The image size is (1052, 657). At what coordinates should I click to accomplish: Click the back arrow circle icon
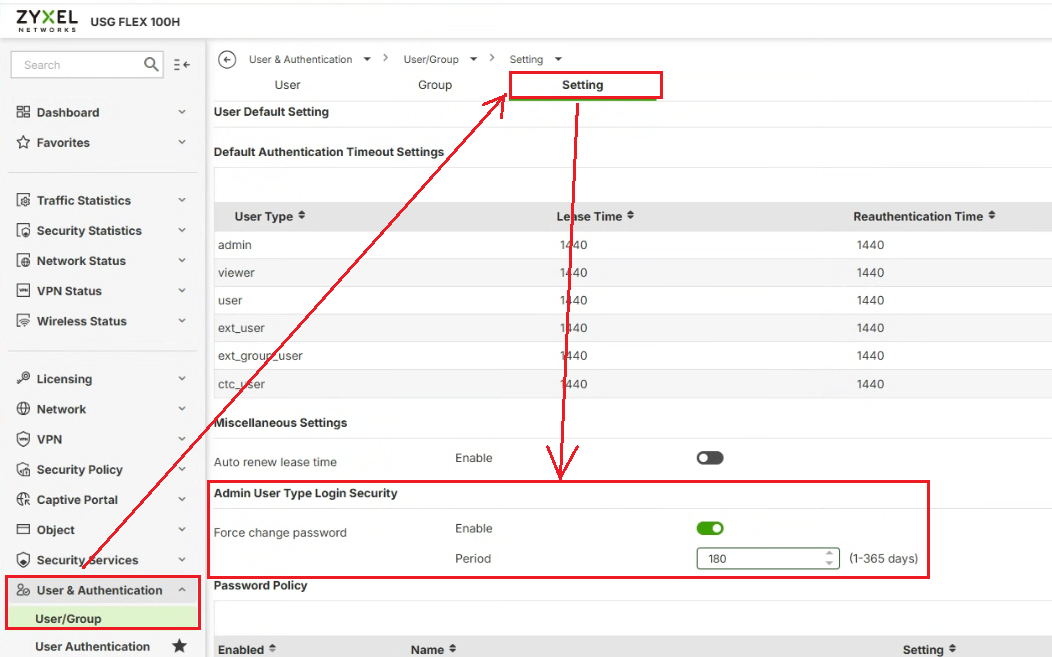point(227,60)
